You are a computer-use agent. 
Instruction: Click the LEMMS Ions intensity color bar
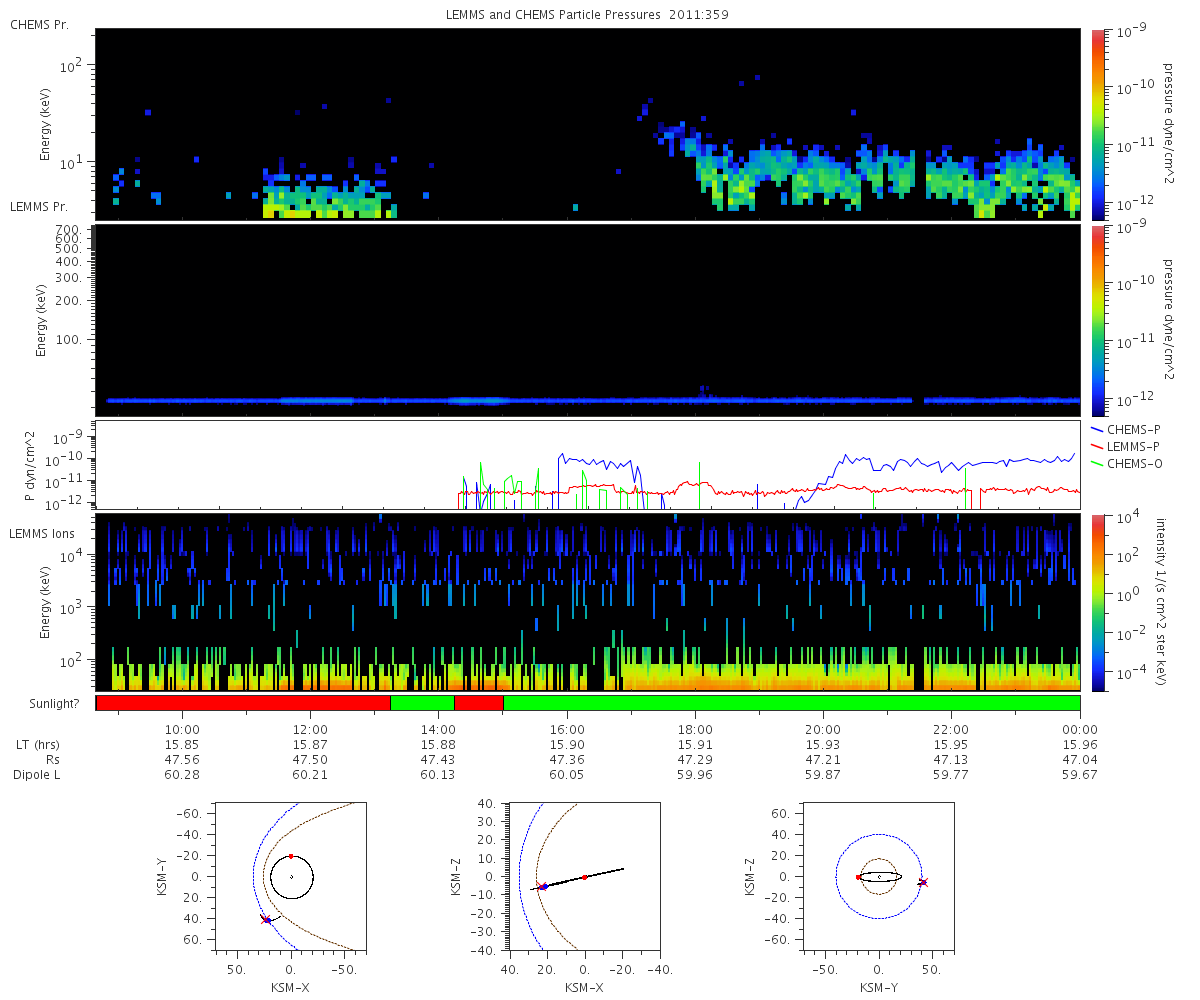pos(1097,602)
